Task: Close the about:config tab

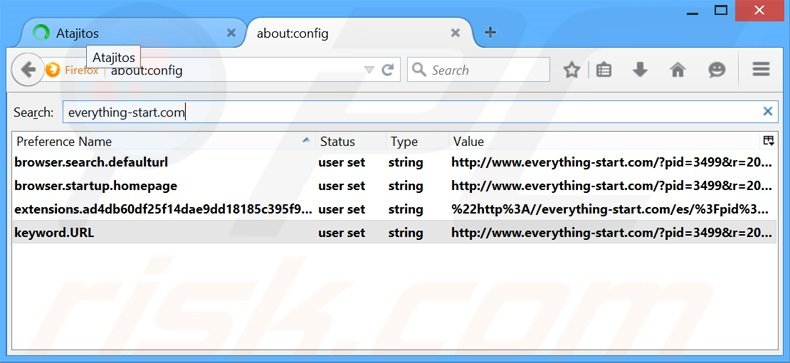Action: point(455,33)
